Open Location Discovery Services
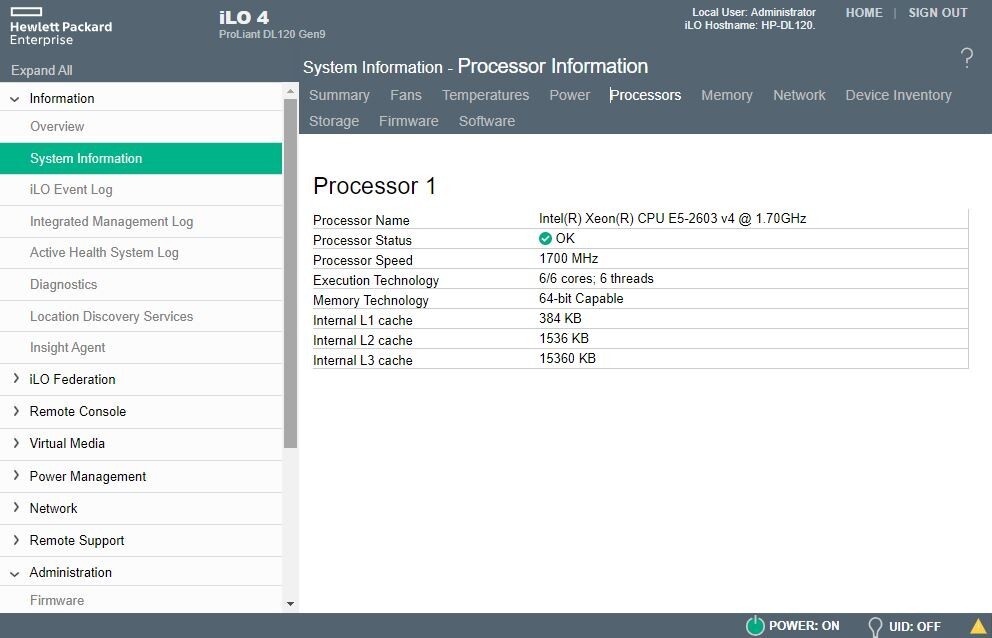 click(140, 316)
